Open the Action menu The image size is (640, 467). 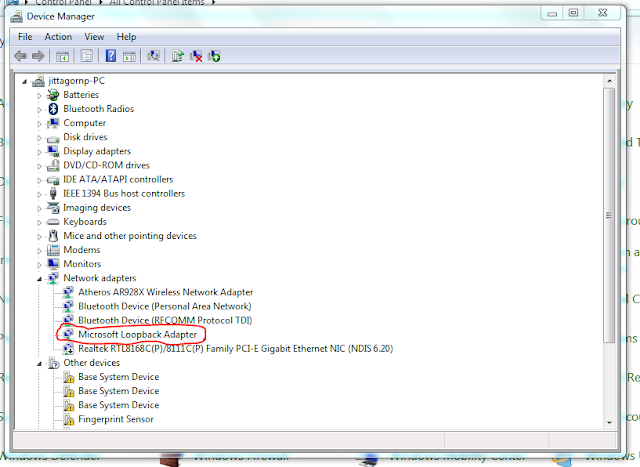(58, 37)
